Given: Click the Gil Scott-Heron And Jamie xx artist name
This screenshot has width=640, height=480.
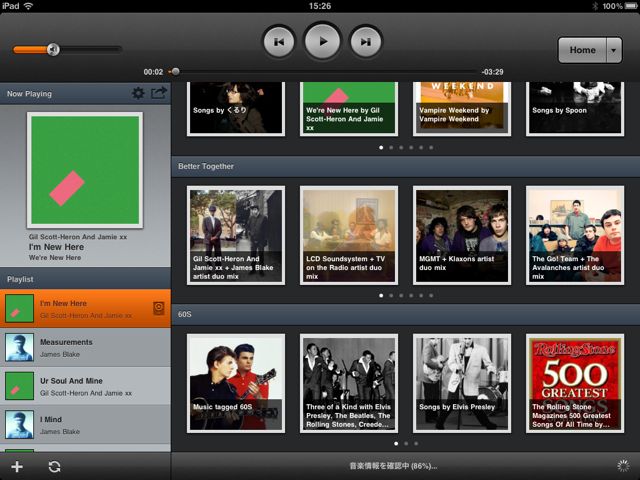Looking at the screenshot, I should click(x=78, y=237).
